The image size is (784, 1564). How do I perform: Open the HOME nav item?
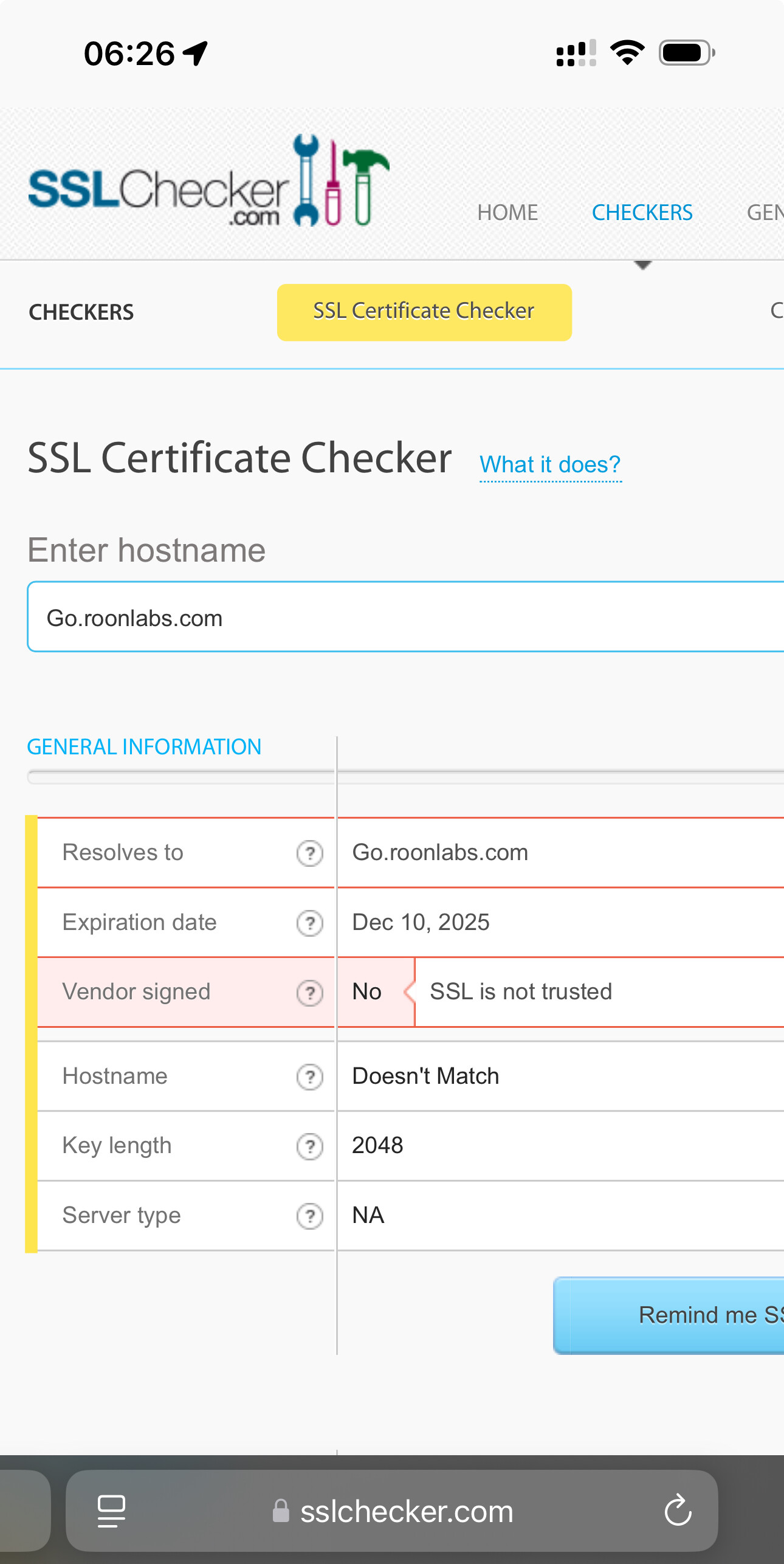(507, 213)
